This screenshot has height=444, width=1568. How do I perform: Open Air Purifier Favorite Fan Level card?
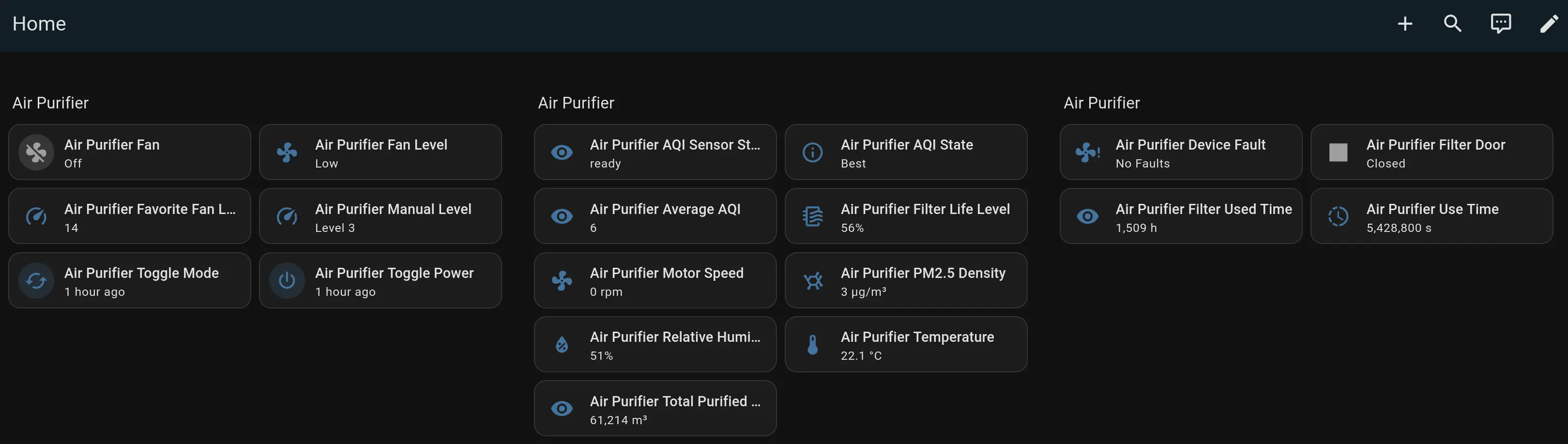pyautogui.click(x=130, y=216)
